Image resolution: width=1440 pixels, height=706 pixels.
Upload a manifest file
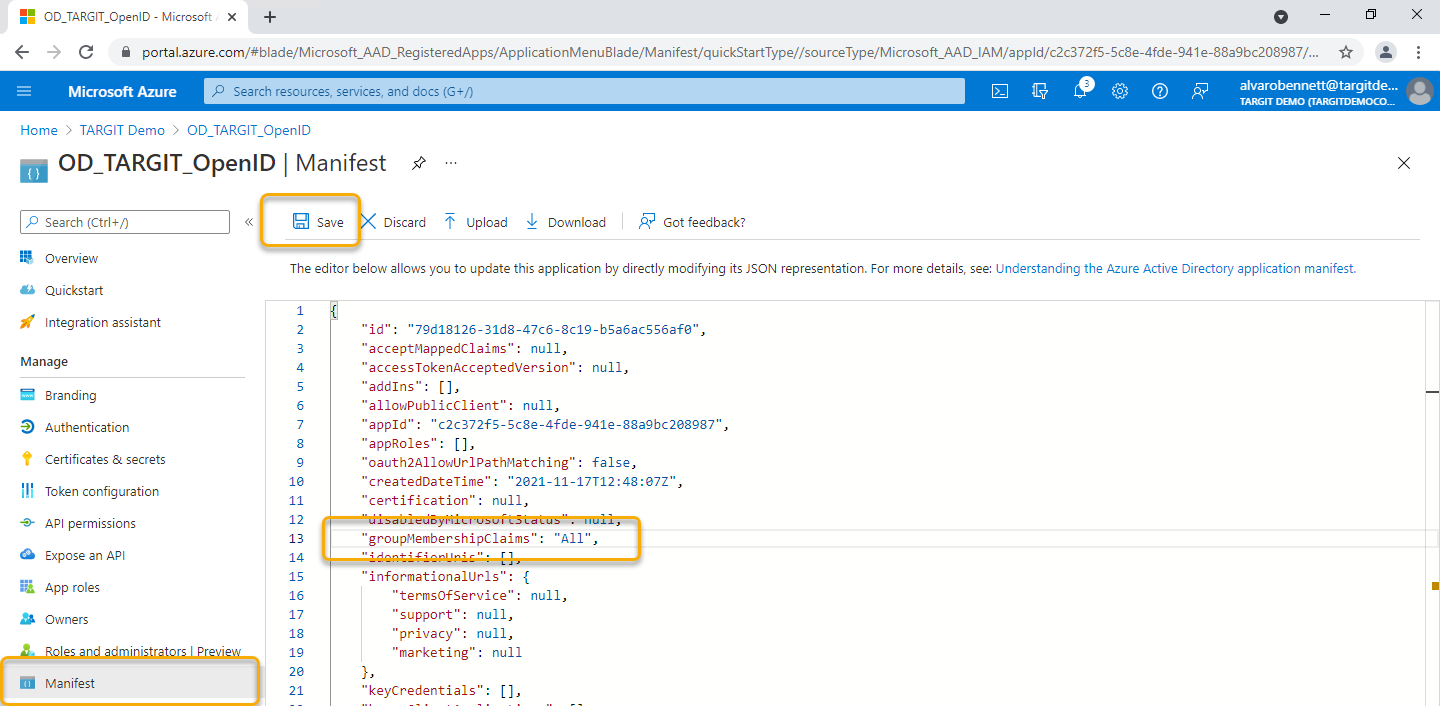475,222
